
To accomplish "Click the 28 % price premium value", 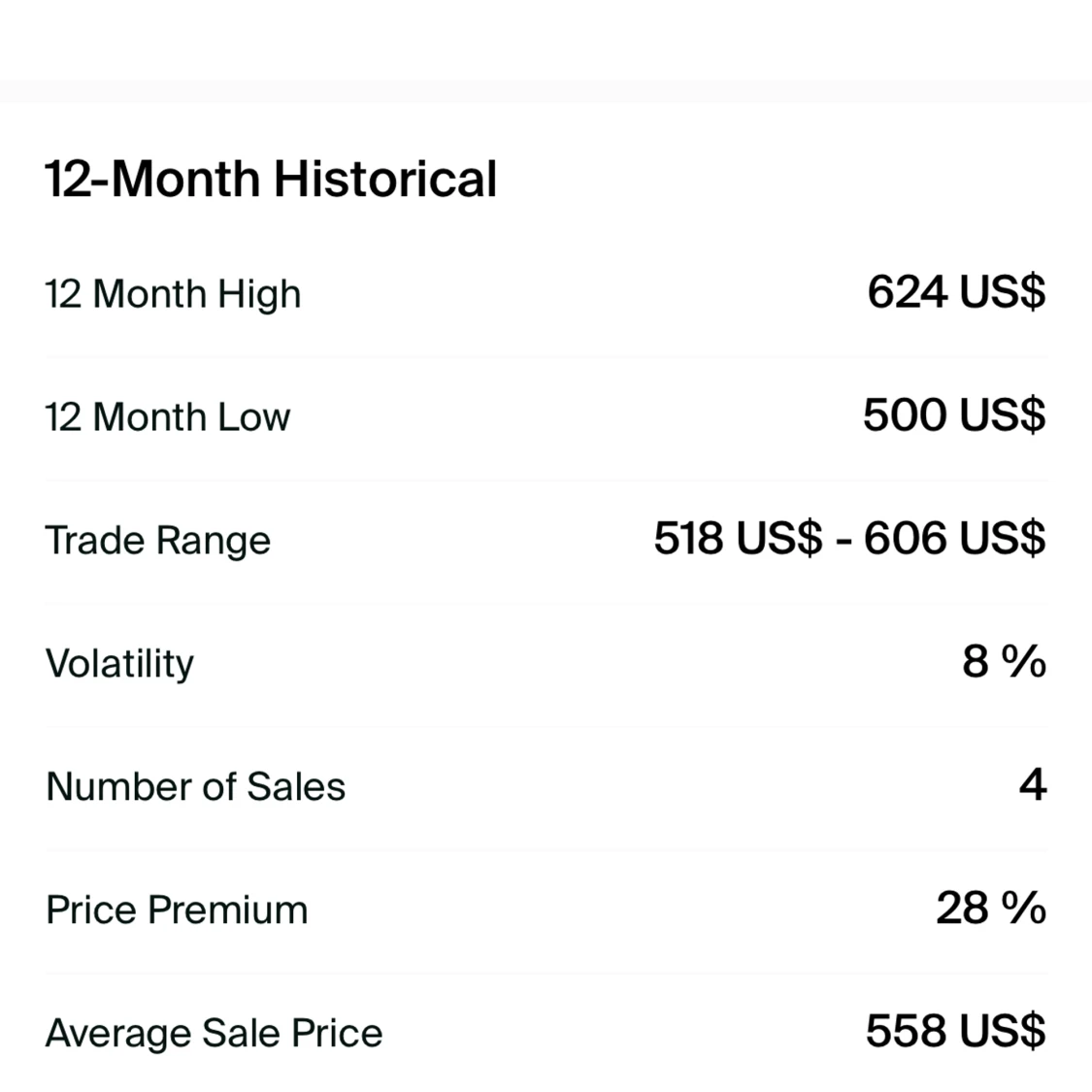I will point(991,908).
